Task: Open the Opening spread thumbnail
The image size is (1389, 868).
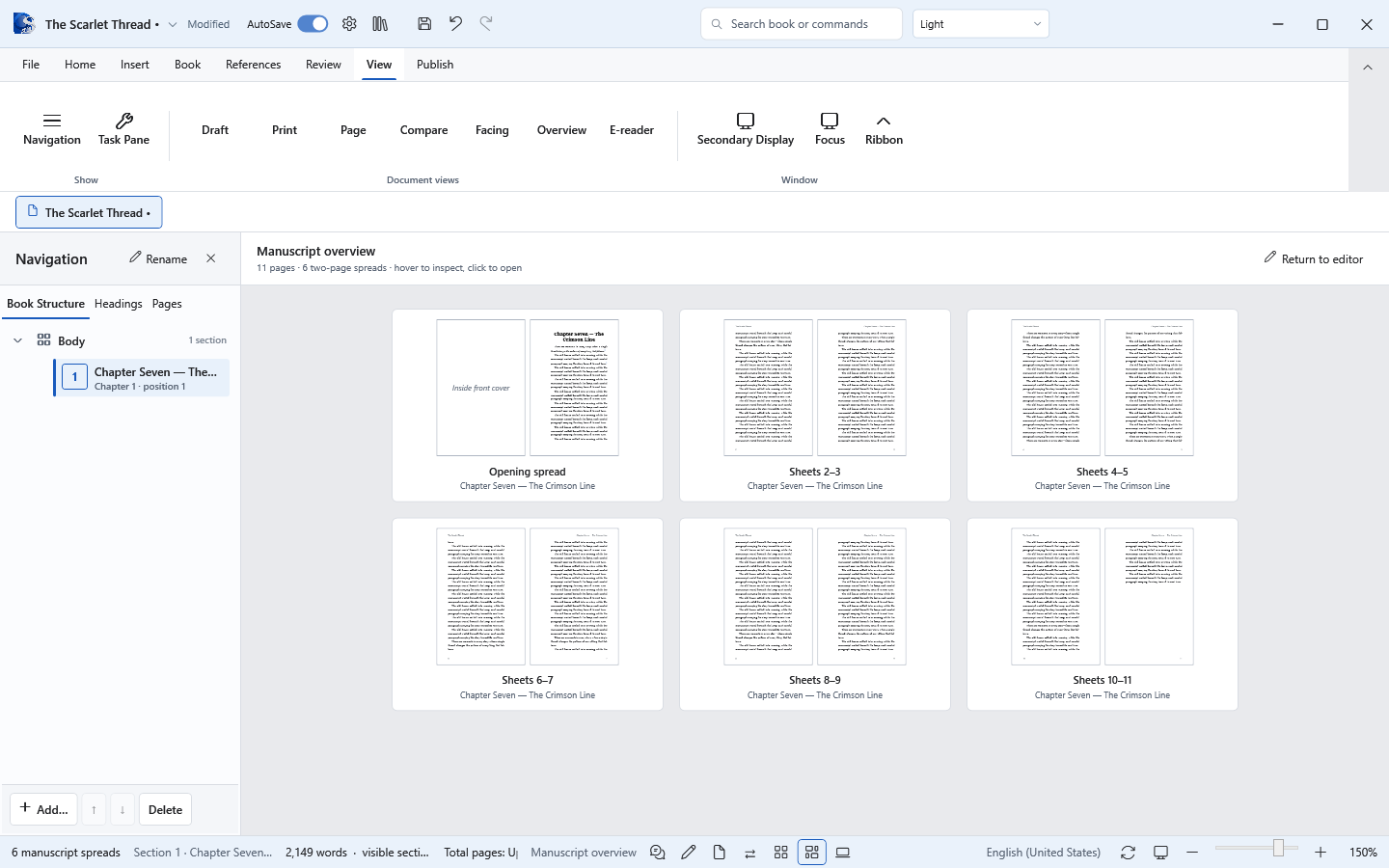Action: (528, 405)
